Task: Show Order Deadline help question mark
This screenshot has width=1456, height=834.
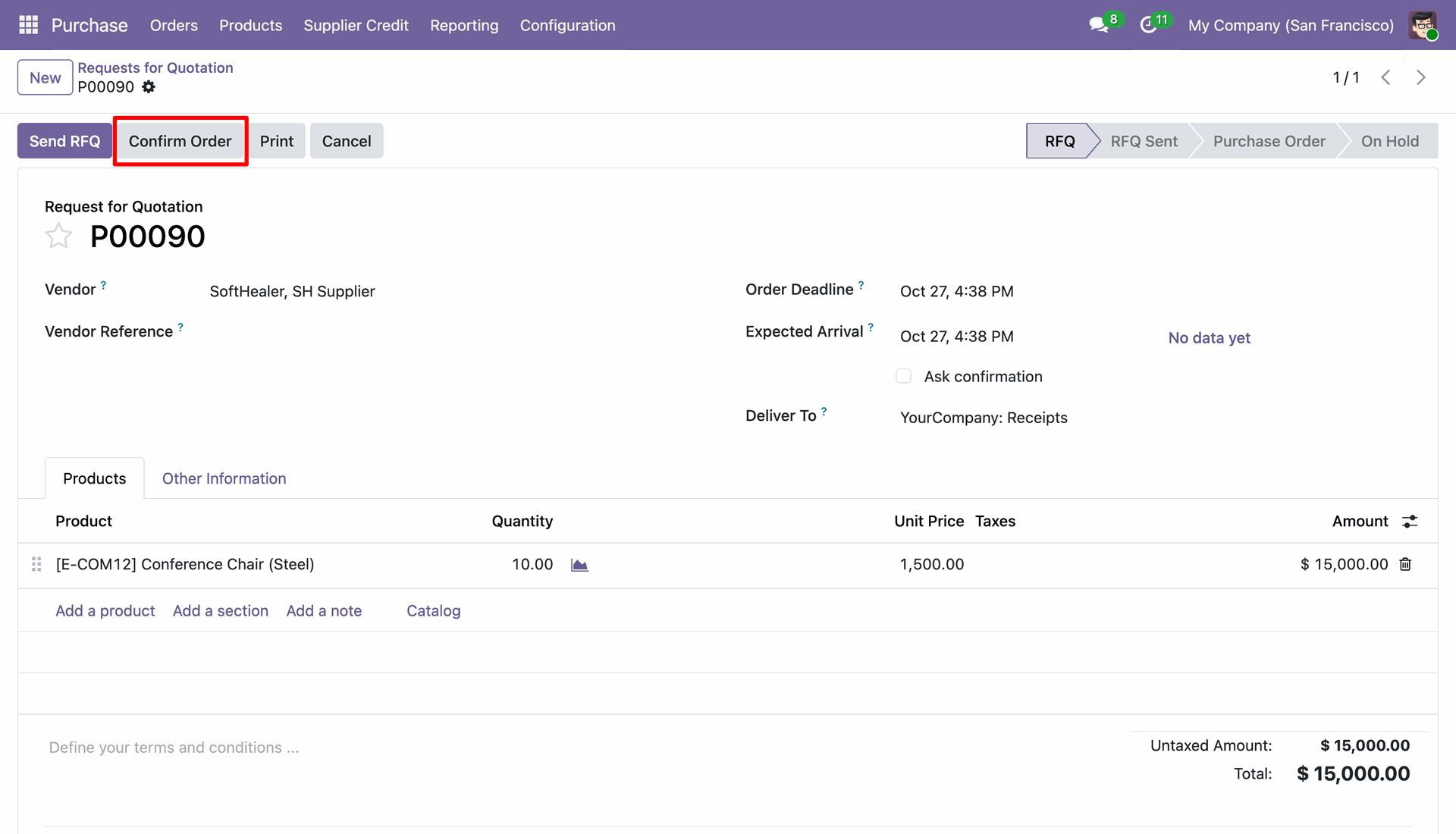Action: pos(861,285)
